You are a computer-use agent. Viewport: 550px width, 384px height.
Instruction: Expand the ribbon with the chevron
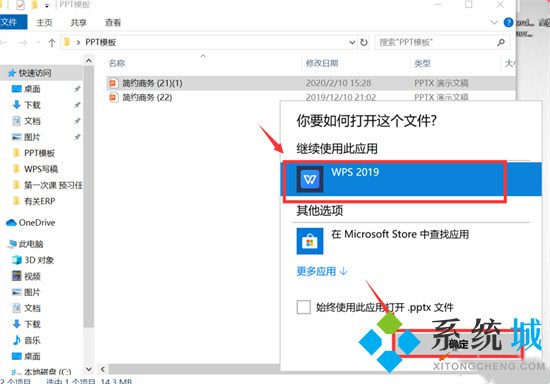click(x=494, y=23)
